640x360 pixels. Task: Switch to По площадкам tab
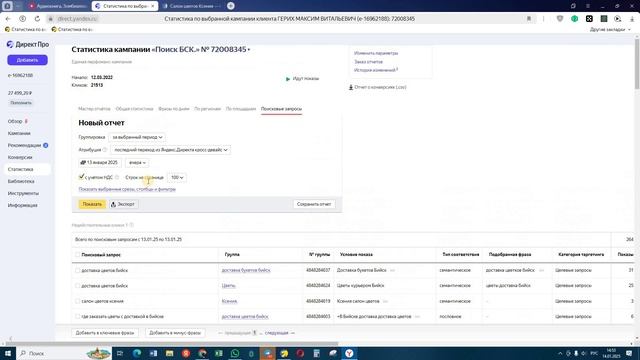241,109
